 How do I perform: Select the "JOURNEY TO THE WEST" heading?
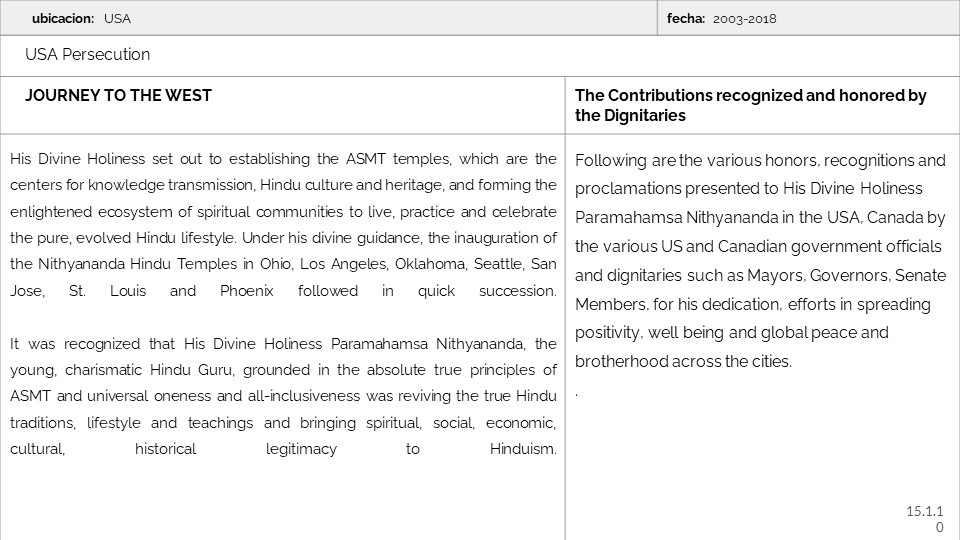(118, 96)
